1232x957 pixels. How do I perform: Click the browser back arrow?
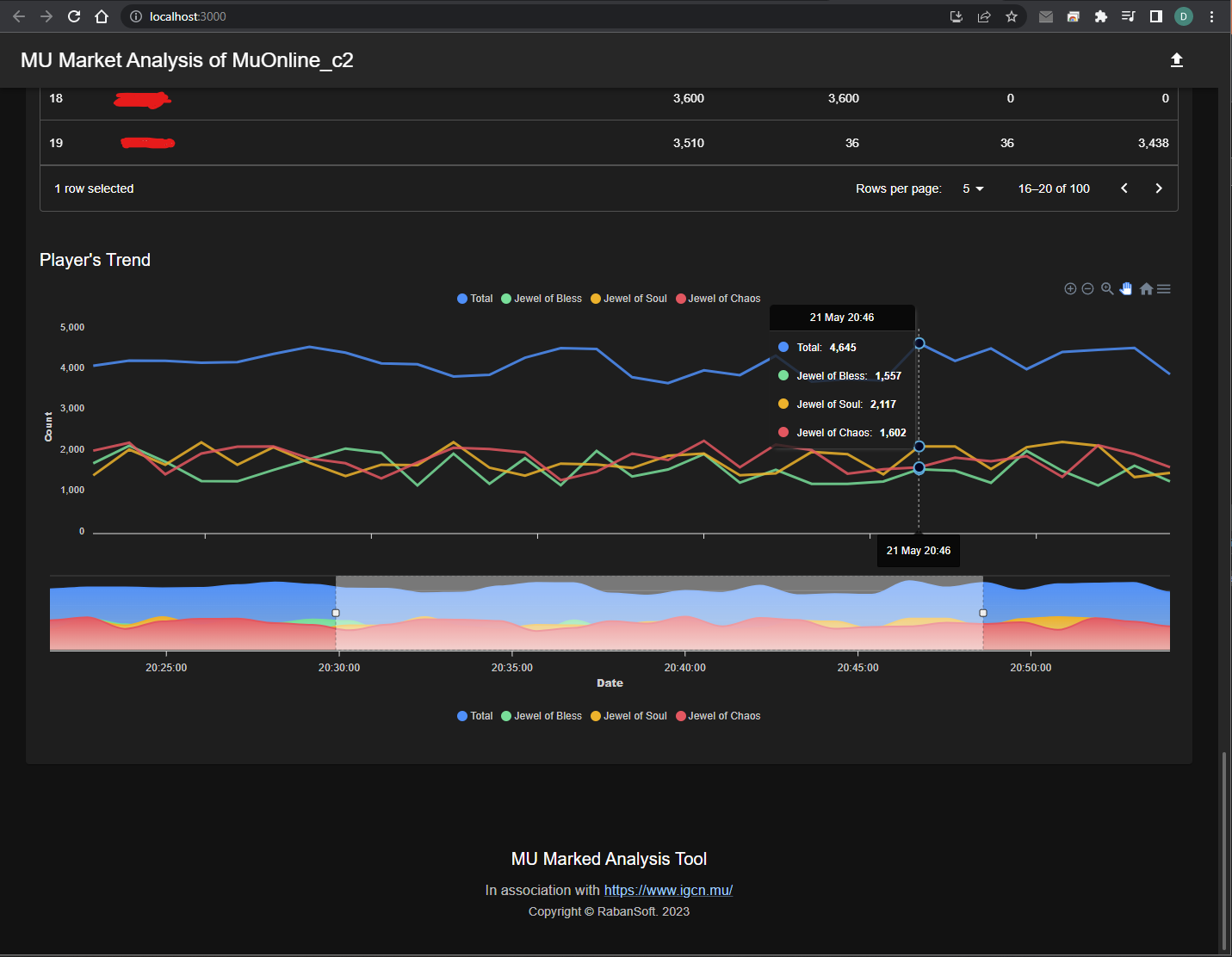tap(19, 16)
